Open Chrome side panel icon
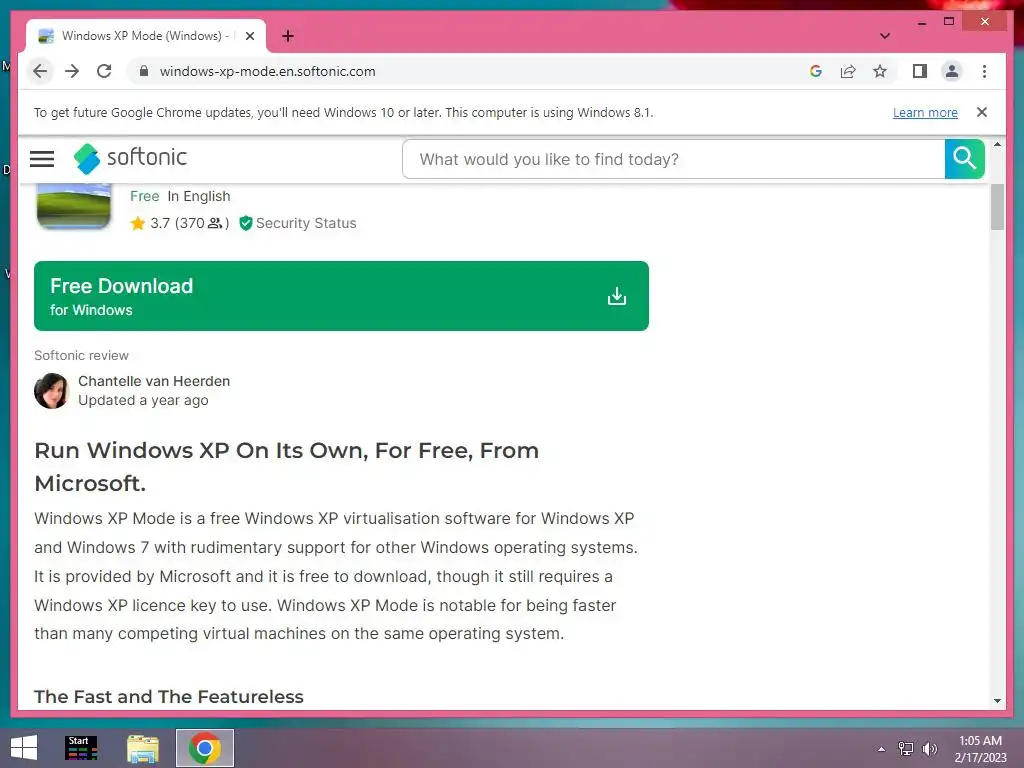The image size is (1024, 768). [920, 71]
